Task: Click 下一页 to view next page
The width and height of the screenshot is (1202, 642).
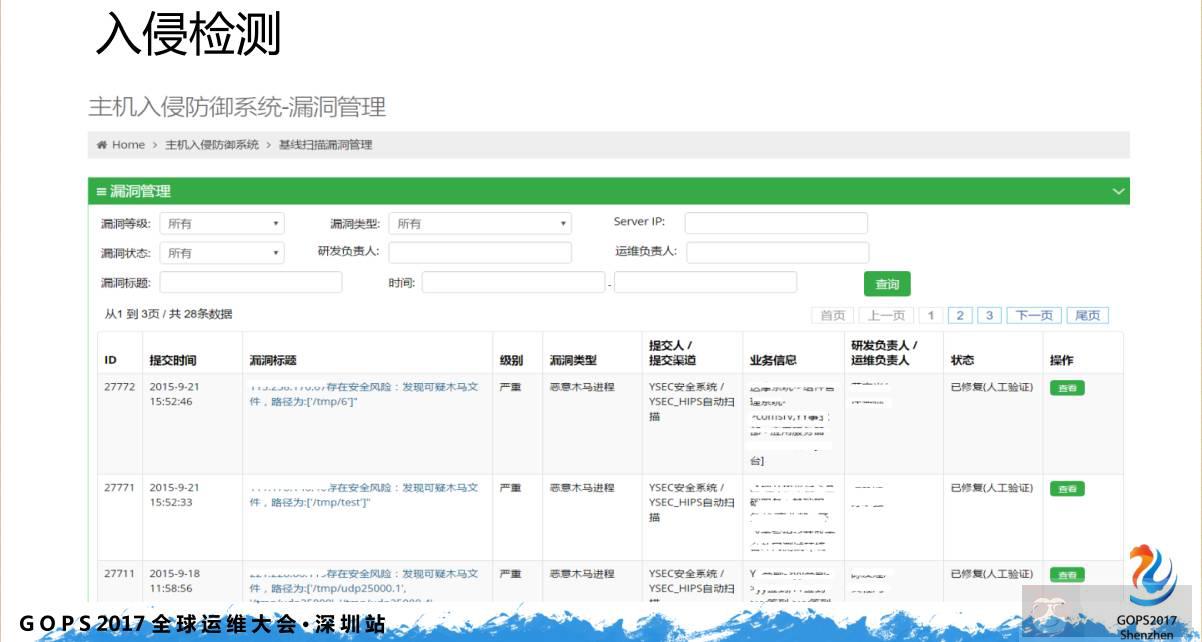Action: click(1033, 314)
